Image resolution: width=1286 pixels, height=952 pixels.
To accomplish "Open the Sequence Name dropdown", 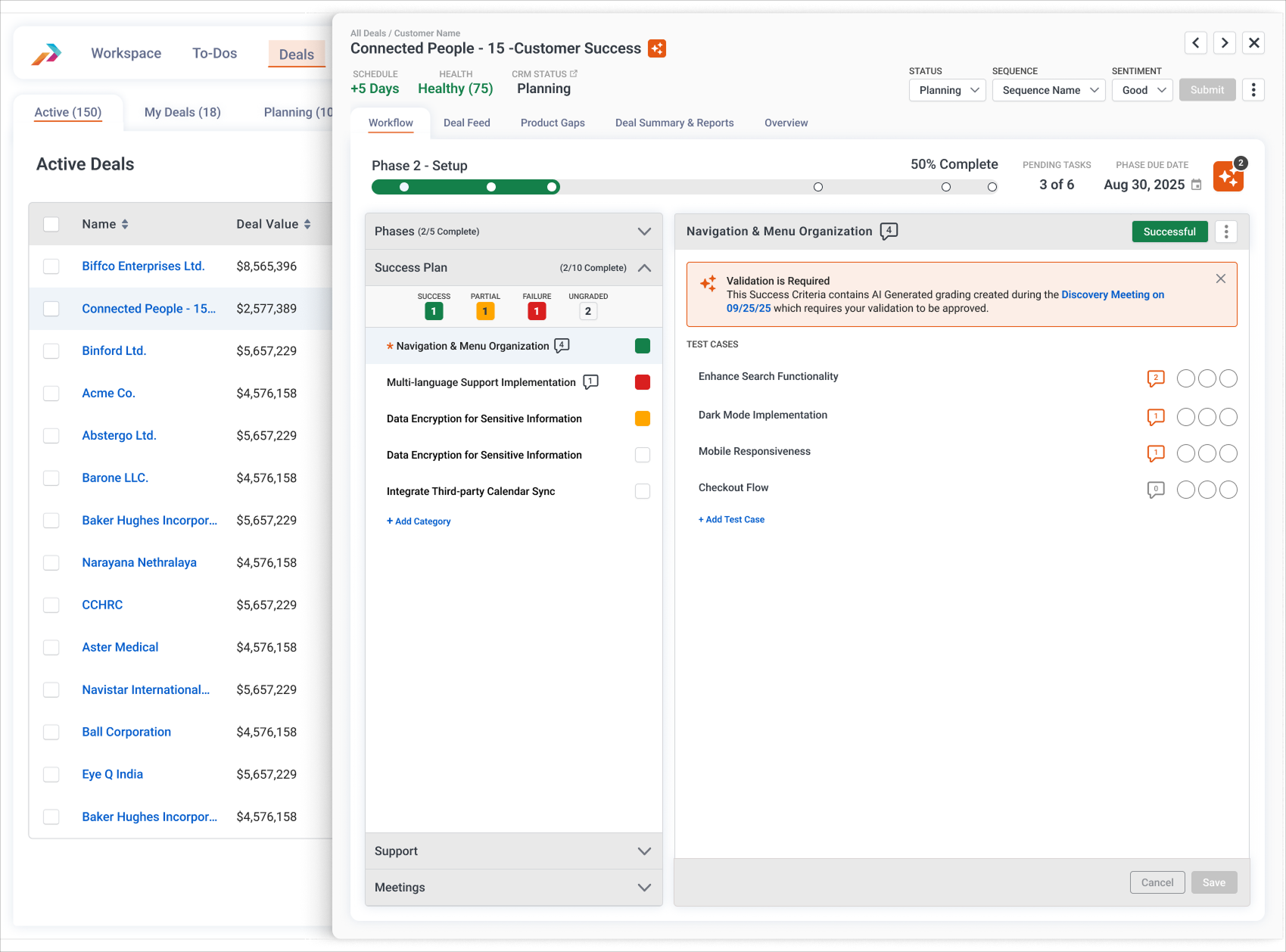I will [1048, 90].
